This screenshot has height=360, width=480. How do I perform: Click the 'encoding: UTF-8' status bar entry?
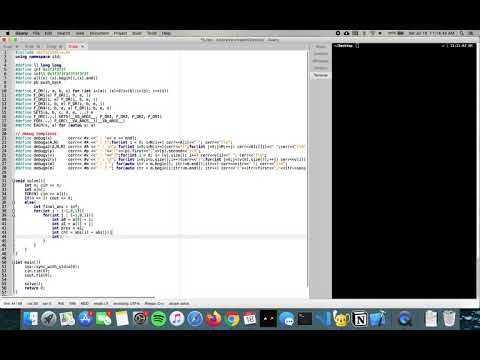click(x=126, y=304)
